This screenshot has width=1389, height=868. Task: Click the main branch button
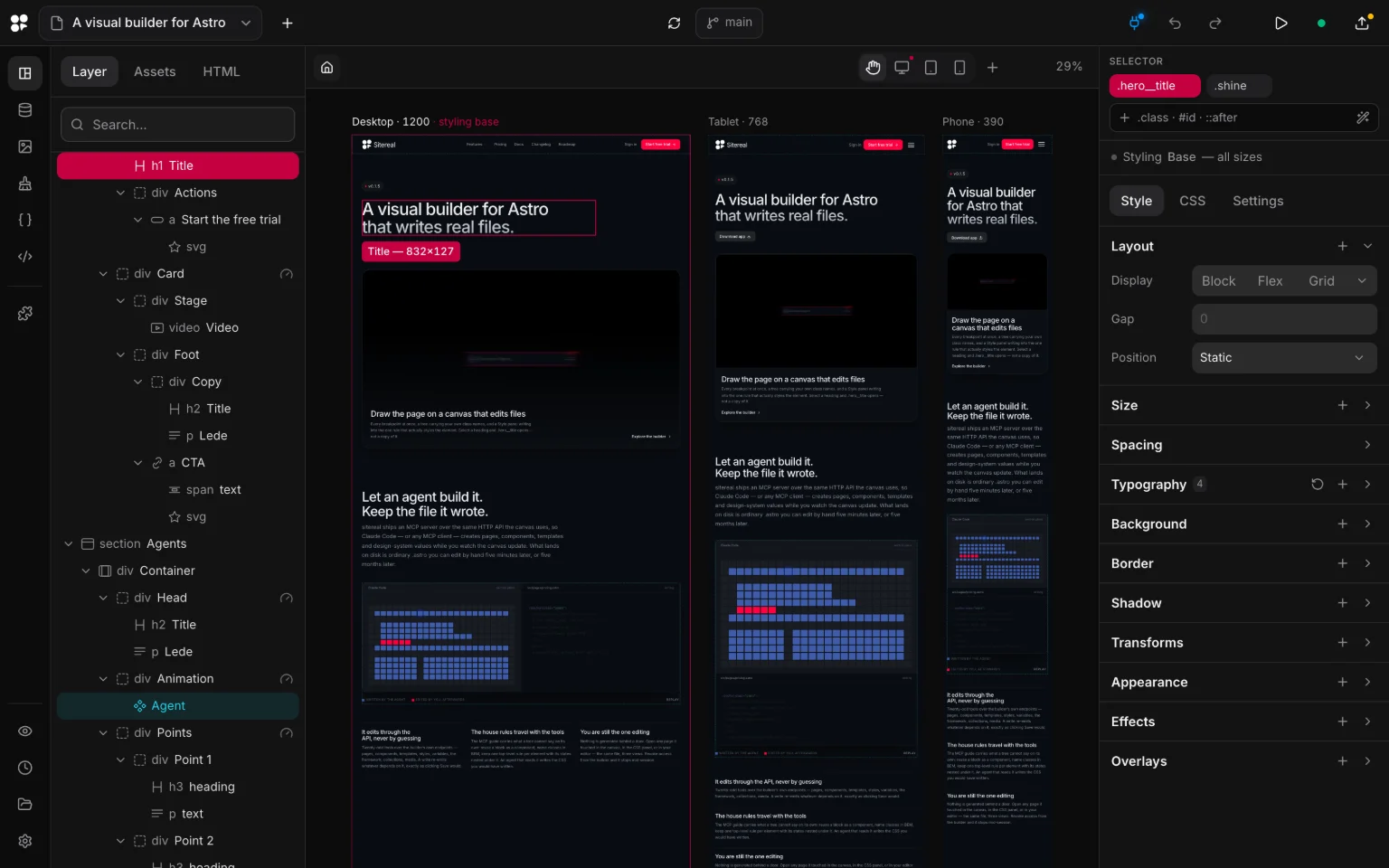tap(729, 23)
